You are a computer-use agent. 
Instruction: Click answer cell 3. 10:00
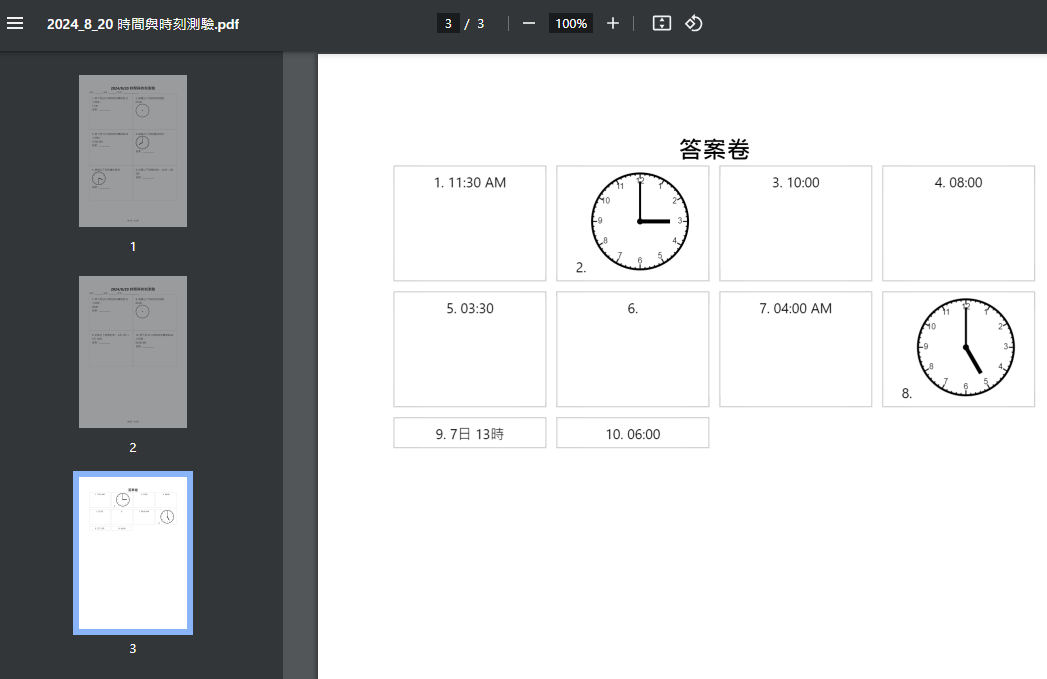[x=795, y=223]
